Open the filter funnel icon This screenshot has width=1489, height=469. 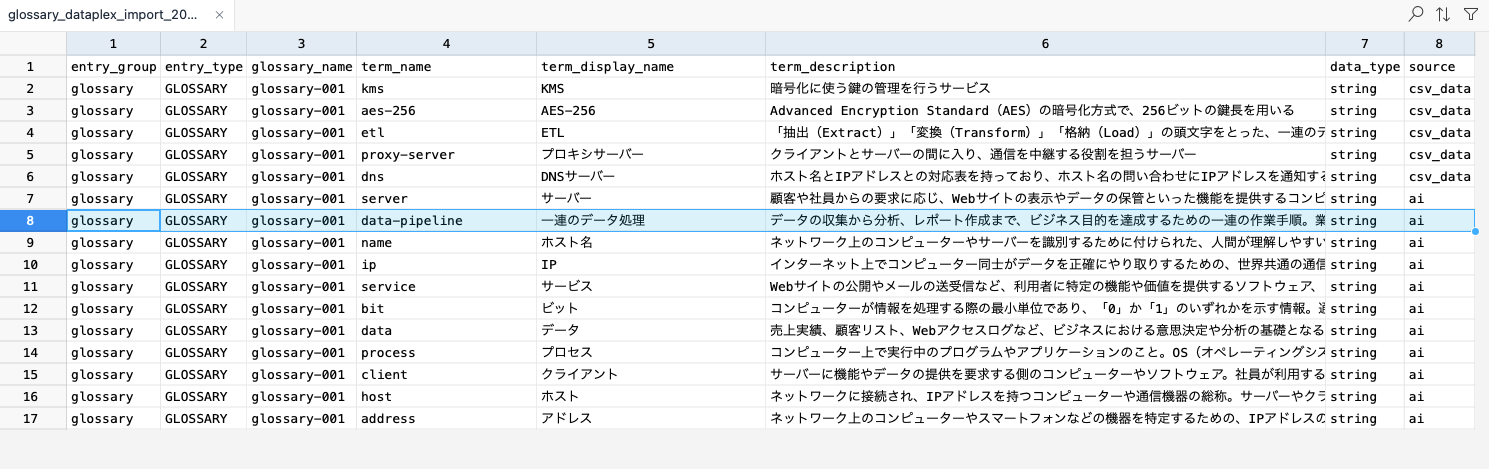[x=1471, y=14]
